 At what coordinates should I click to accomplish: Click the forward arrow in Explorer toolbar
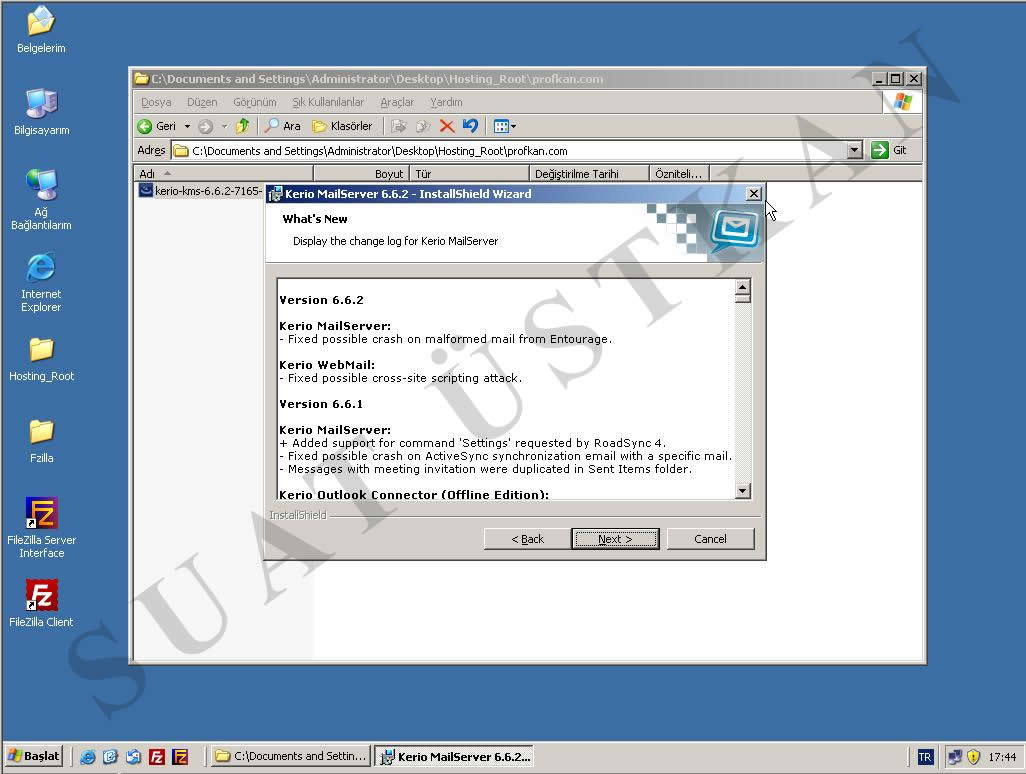point(205,126)
